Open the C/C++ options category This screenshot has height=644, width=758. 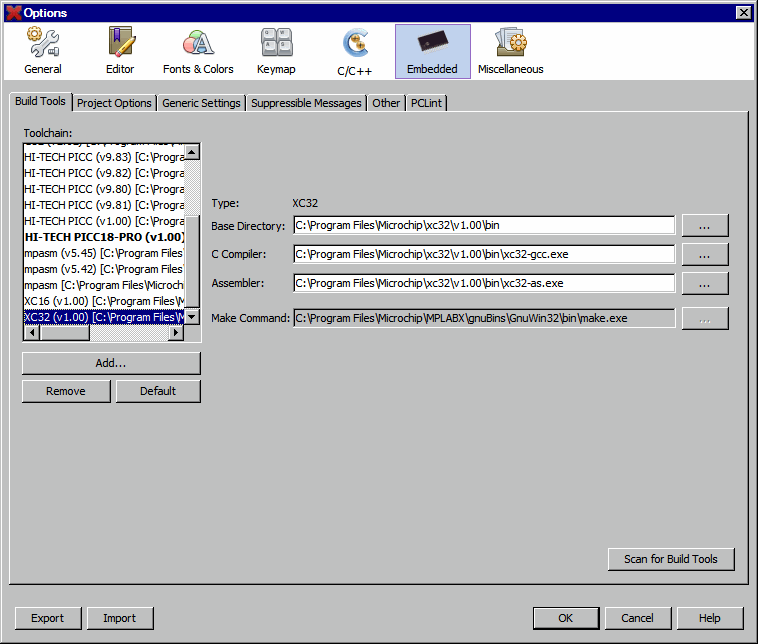pos(355,51)
